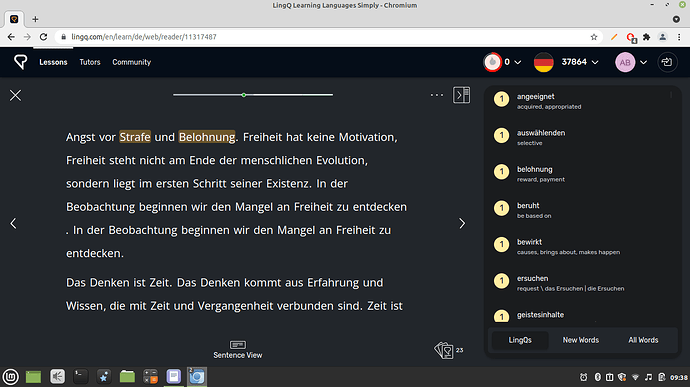Expand the streak counter dropdown

point(518,62)
